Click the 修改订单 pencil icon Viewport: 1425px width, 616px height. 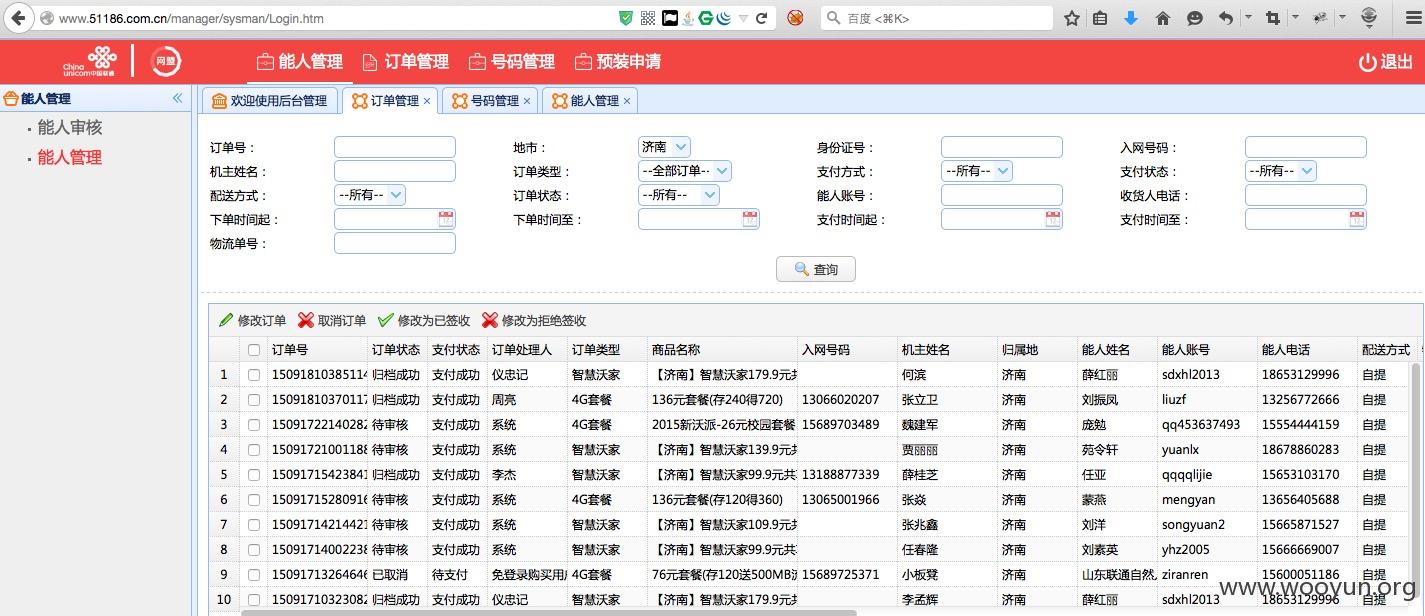226,321
